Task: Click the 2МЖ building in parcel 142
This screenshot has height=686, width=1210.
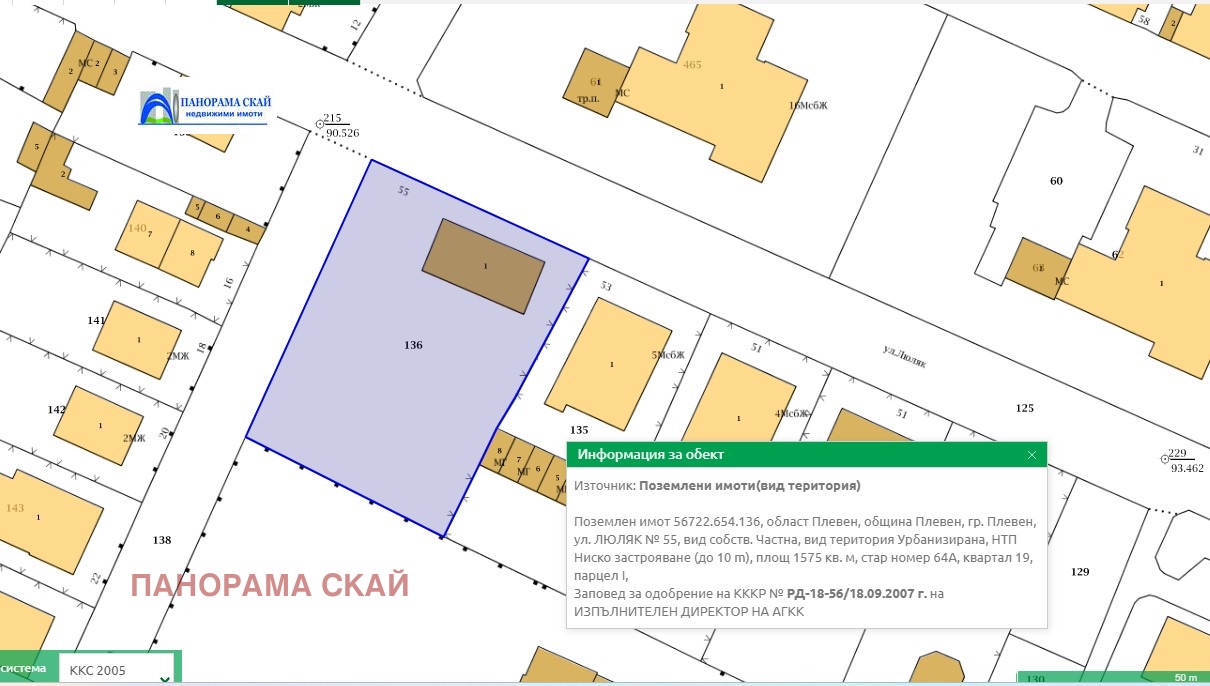Action: (x=100, y=426)
